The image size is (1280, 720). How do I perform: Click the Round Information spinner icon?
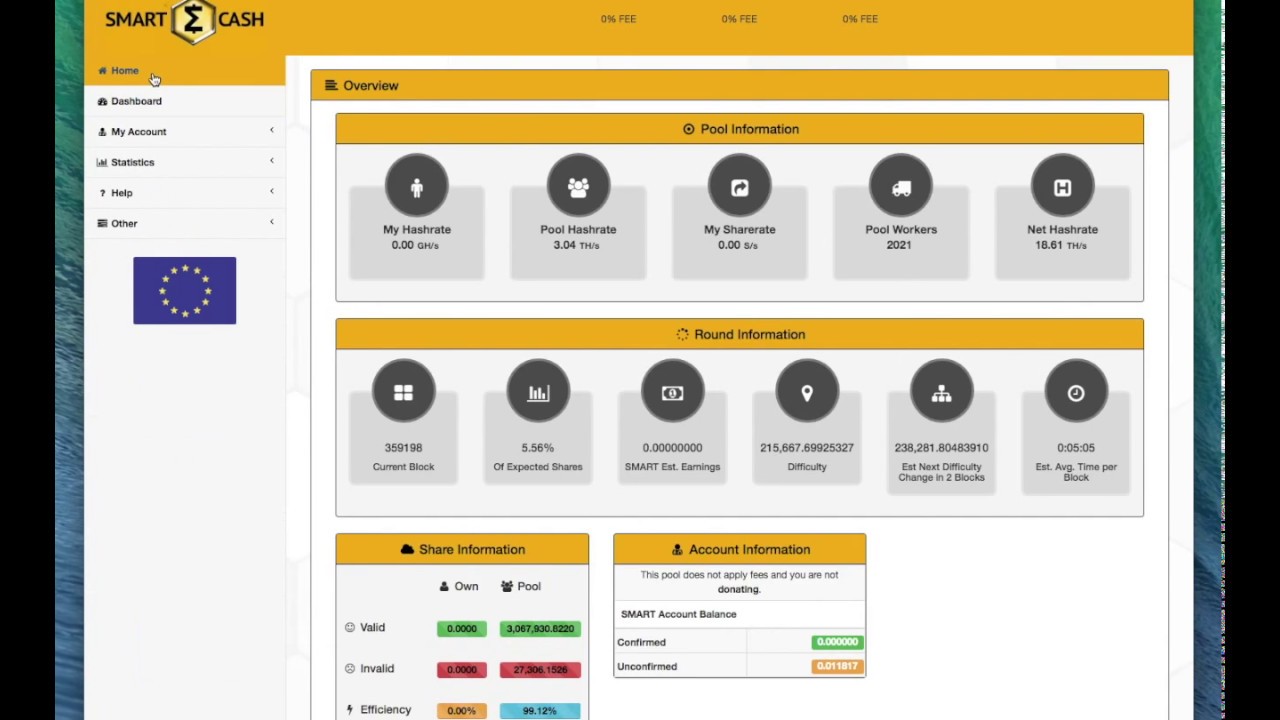tap(682, 335)
